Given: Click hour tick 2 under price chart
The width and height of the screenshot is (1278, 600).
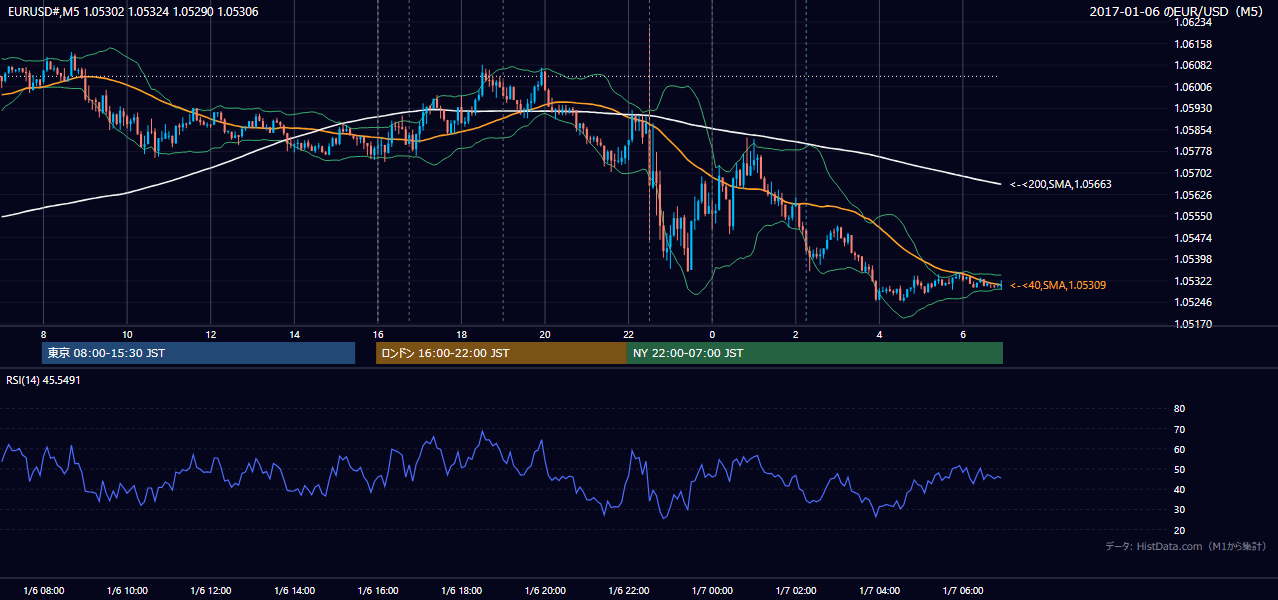Looking at the screenshot, I should [x=795, y=333].
